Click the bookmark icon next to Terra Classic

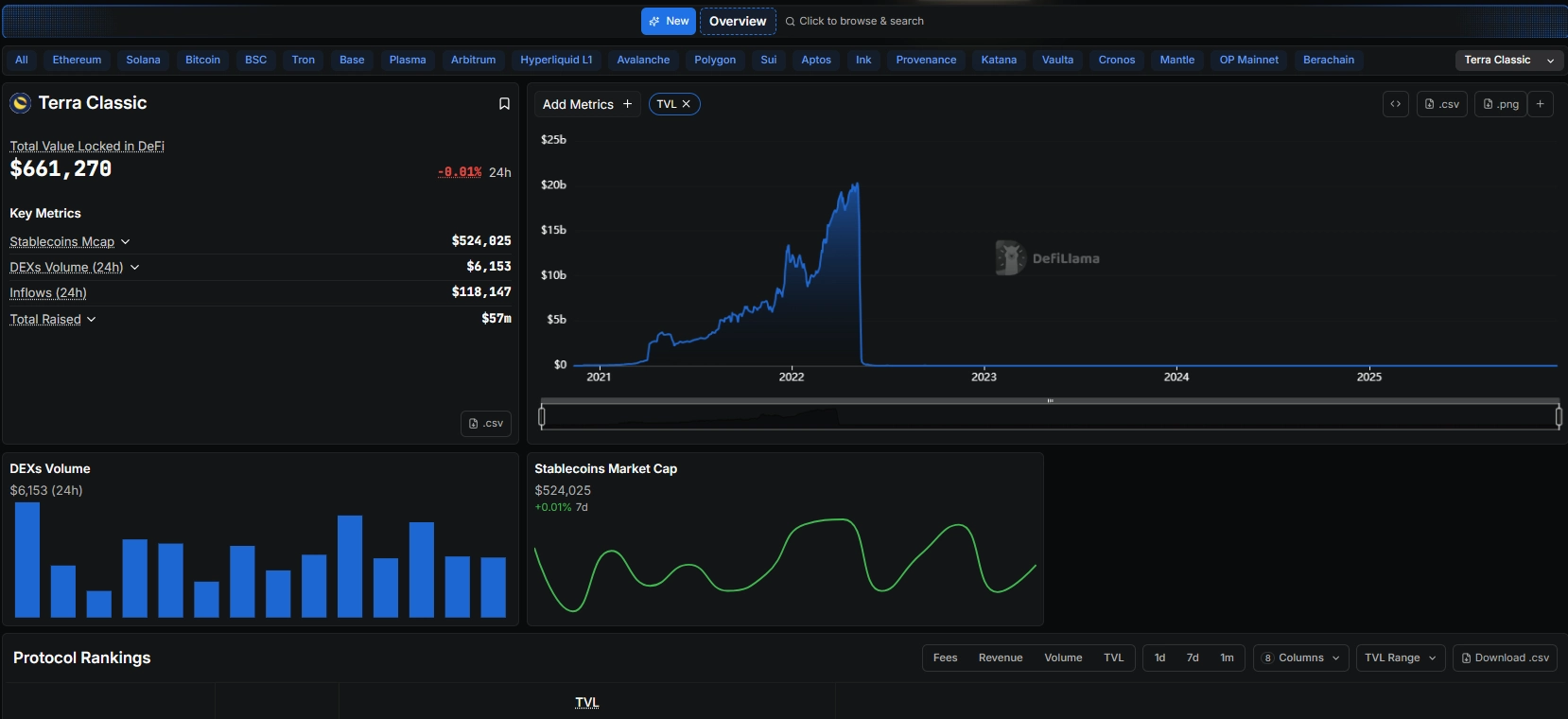coord(504,104)
